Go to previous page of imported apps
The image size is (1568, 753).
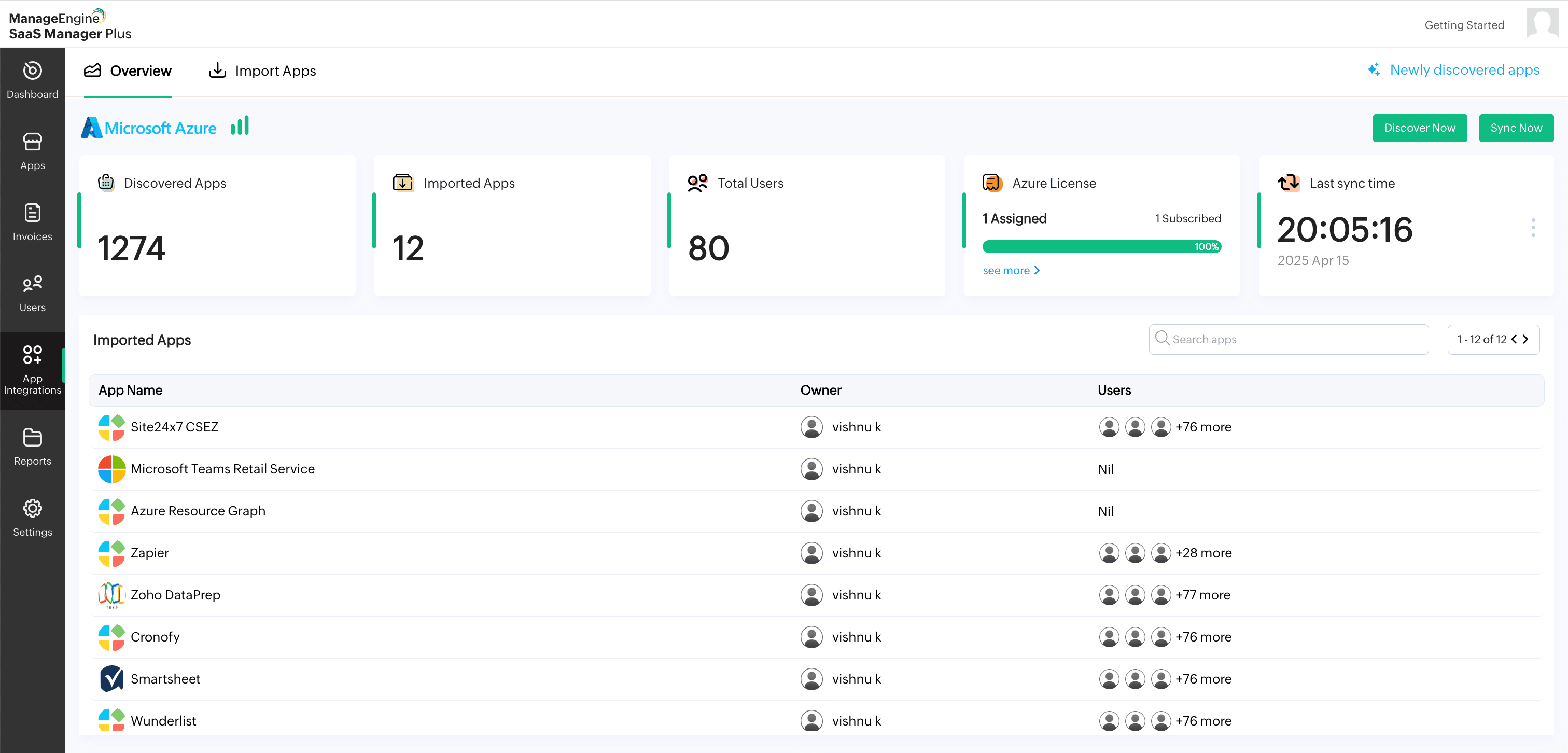1515,339
